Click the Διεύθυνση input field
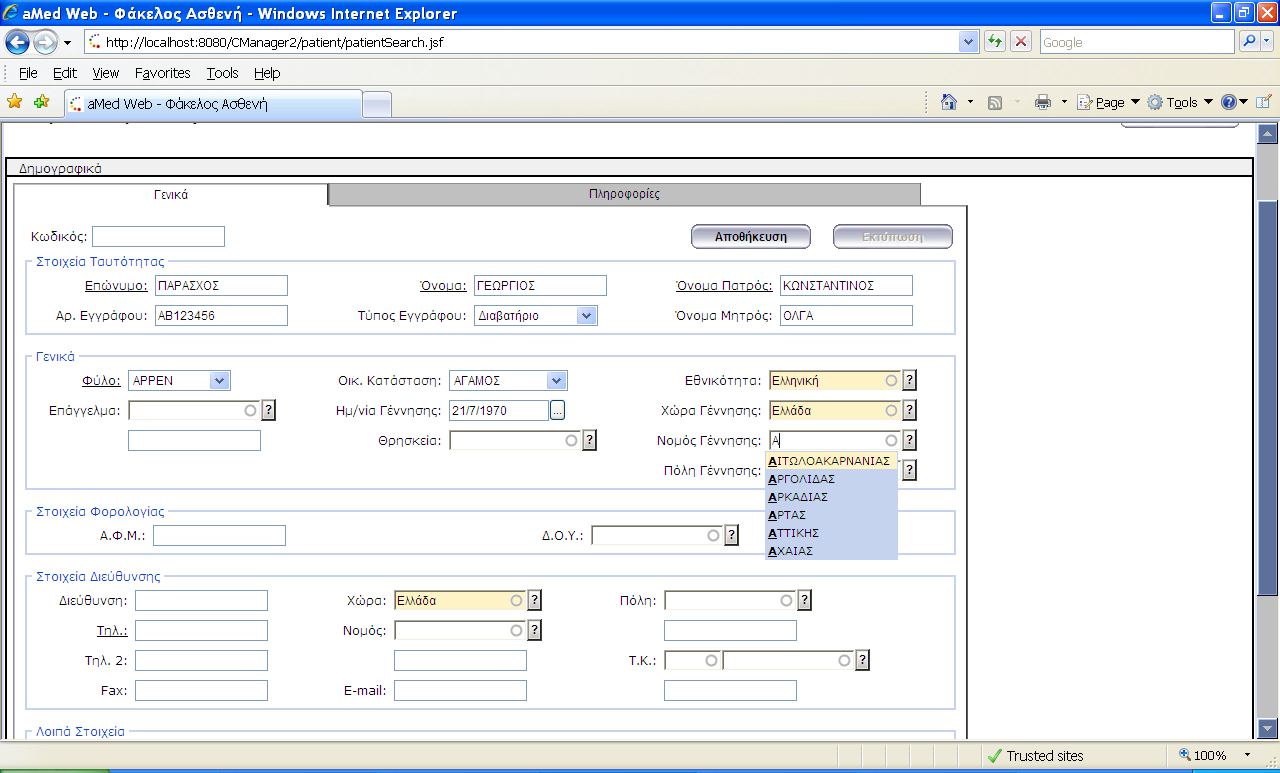 pyautogui.click(x=201, y=600)
